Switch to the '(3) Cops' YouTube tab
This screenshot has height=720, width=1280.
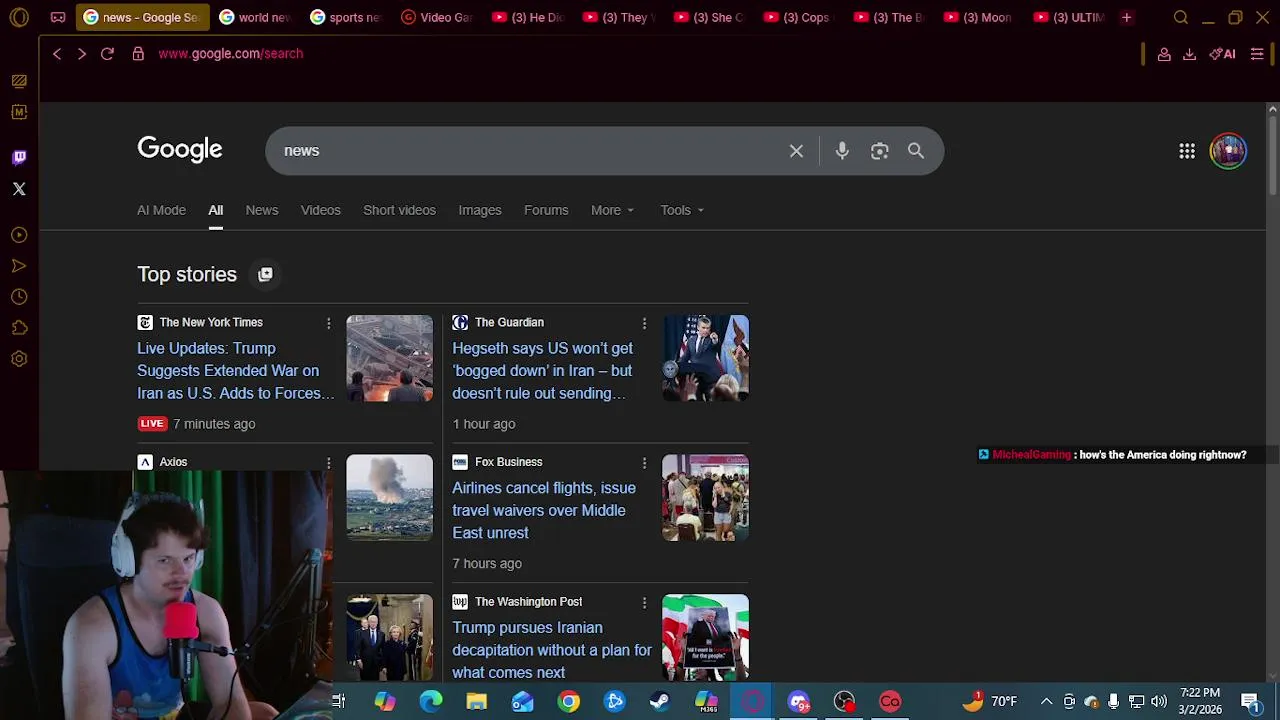click(800, 17)
